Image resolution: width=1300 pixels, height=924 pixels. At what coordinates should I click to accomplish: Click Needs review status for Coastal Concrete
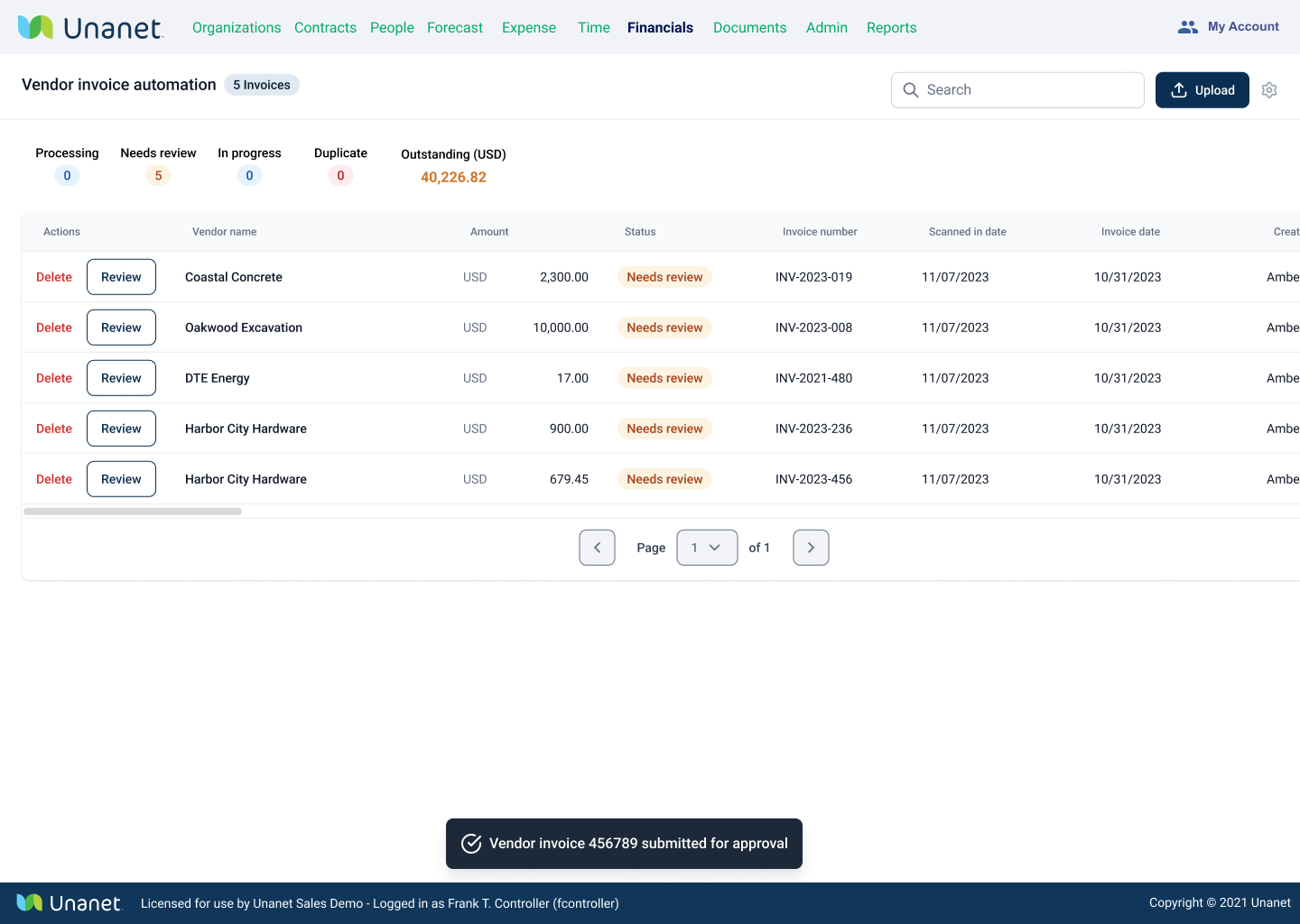pos(664,277)
